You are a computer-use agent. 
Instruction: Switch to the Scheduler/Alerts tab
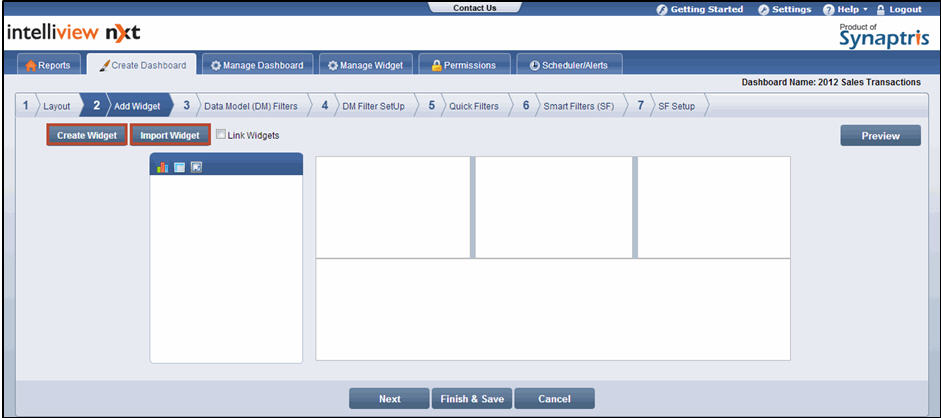click(x=569, y=65)
